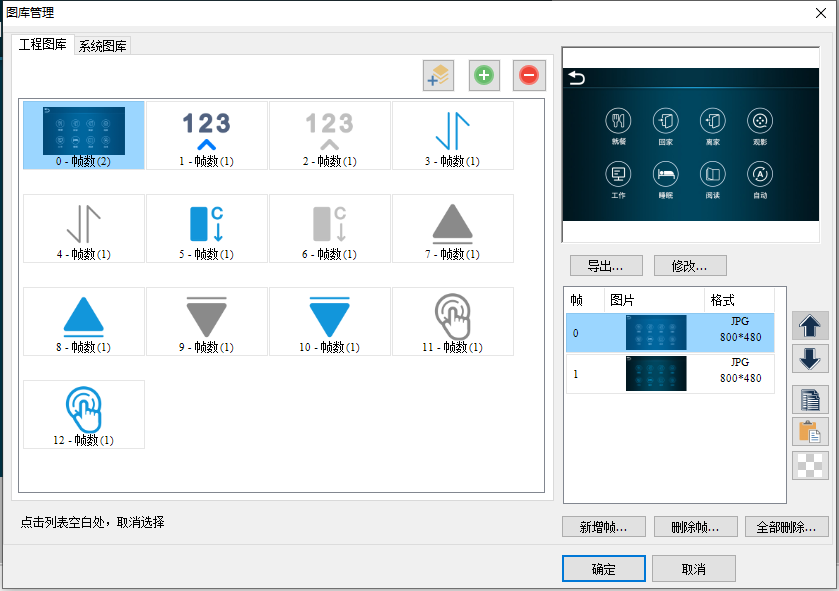Click 删除帧... to delete frame
Image resolution: width=839 pixels, height=591 pixels.
coord(696,527)
